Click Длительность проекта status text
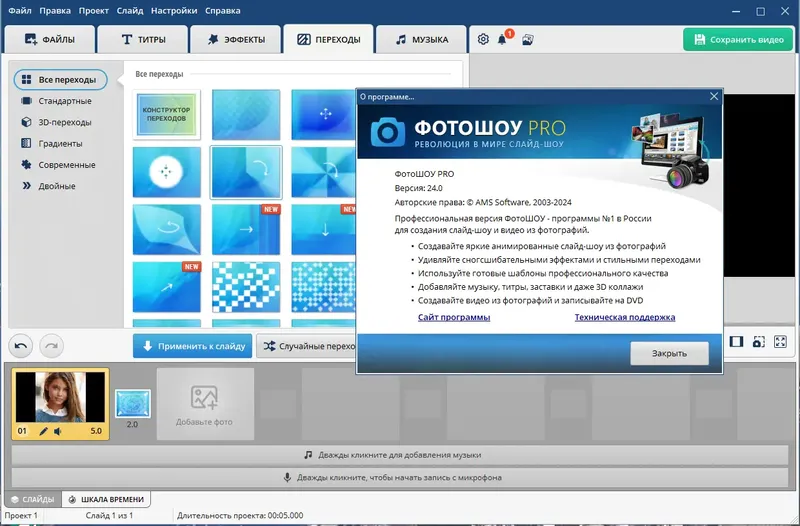Viewport: 800px width, 526px height. click(240, 515)
